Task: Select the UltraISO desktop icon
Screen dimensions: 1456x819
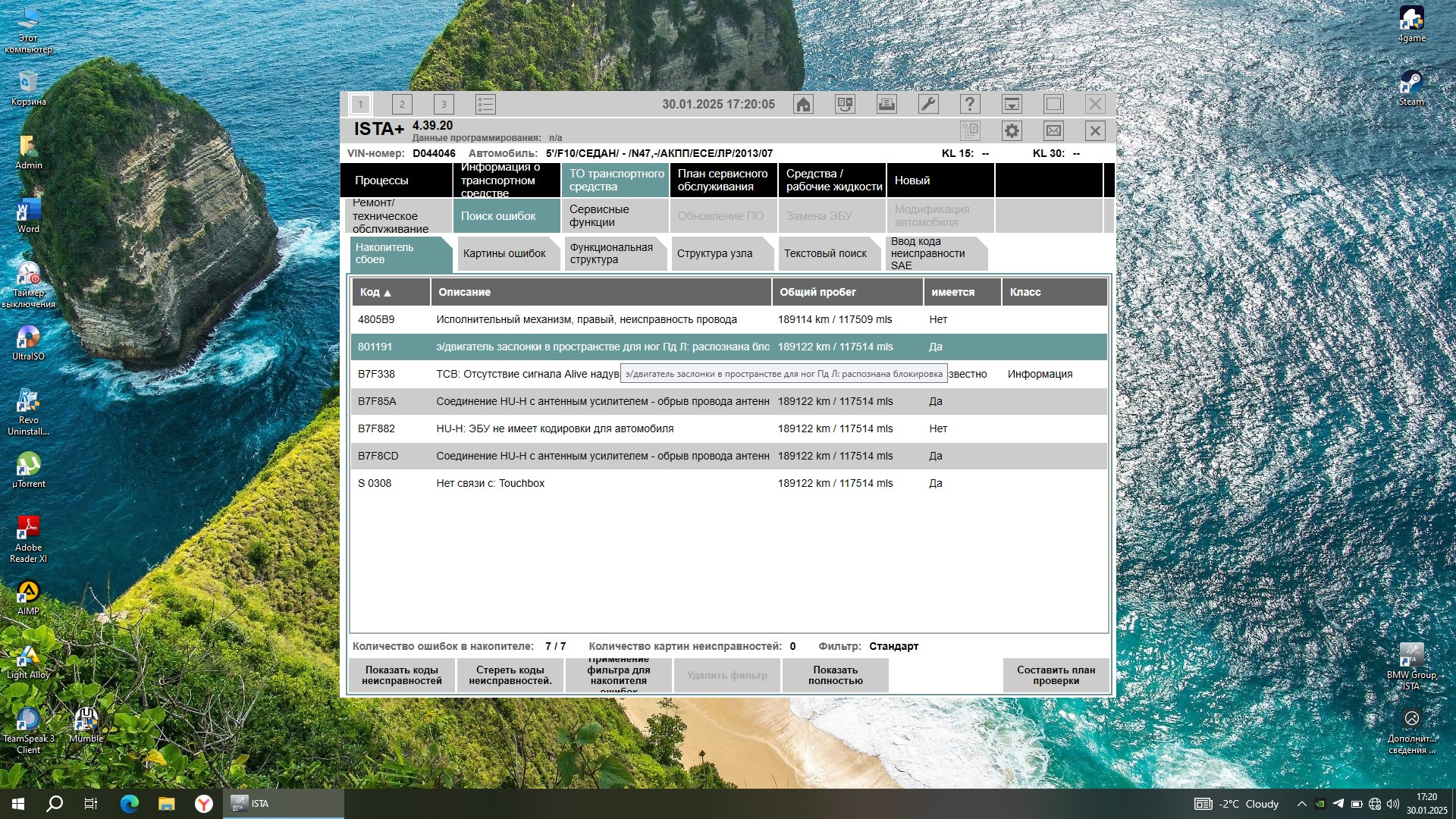Action: pos(28,343)
